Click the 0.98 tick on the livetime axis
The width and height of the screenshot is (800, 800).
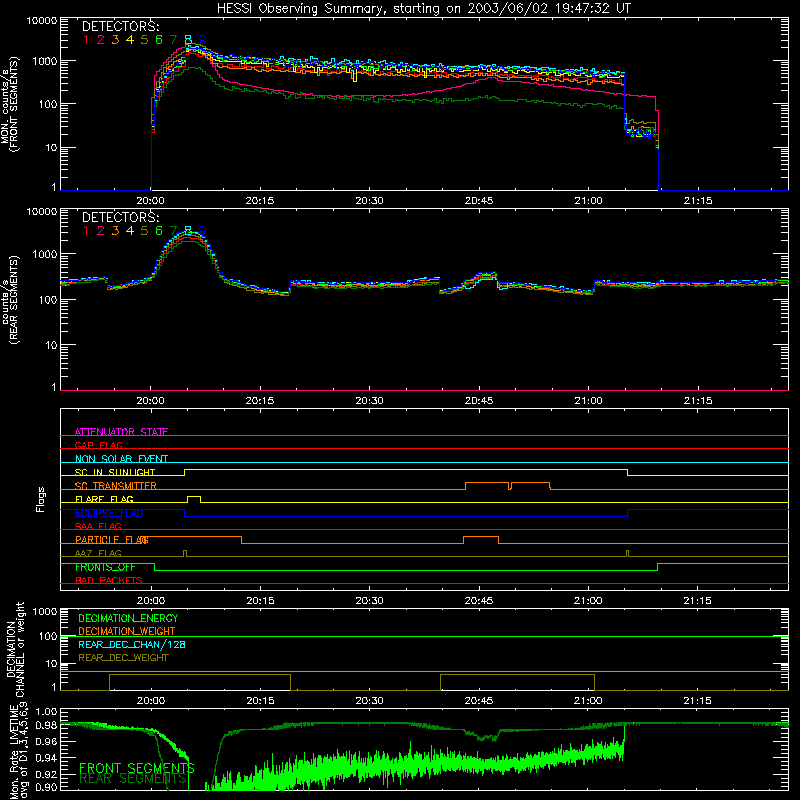coord(46,726)
